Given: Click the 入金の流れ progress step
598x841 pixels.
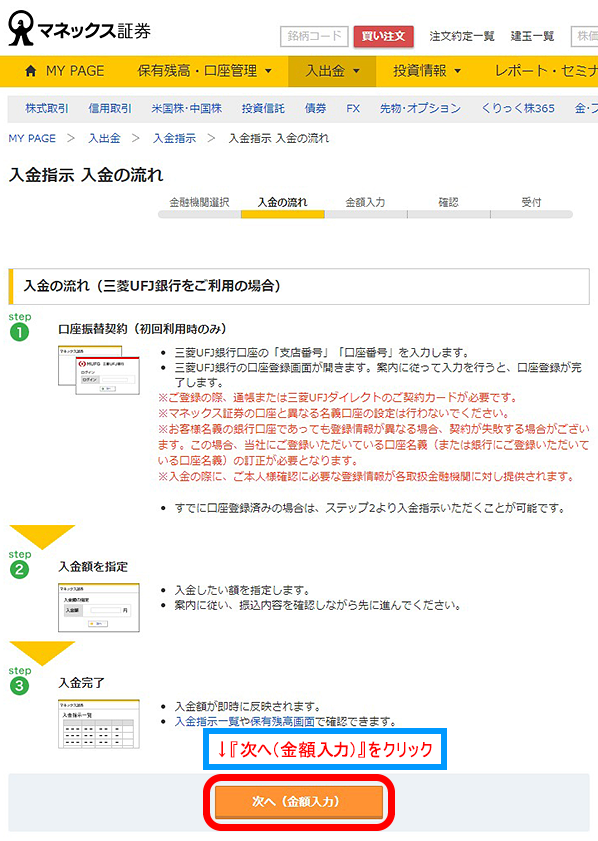Looking at the screenshot, I should click(x=283, y=203).
